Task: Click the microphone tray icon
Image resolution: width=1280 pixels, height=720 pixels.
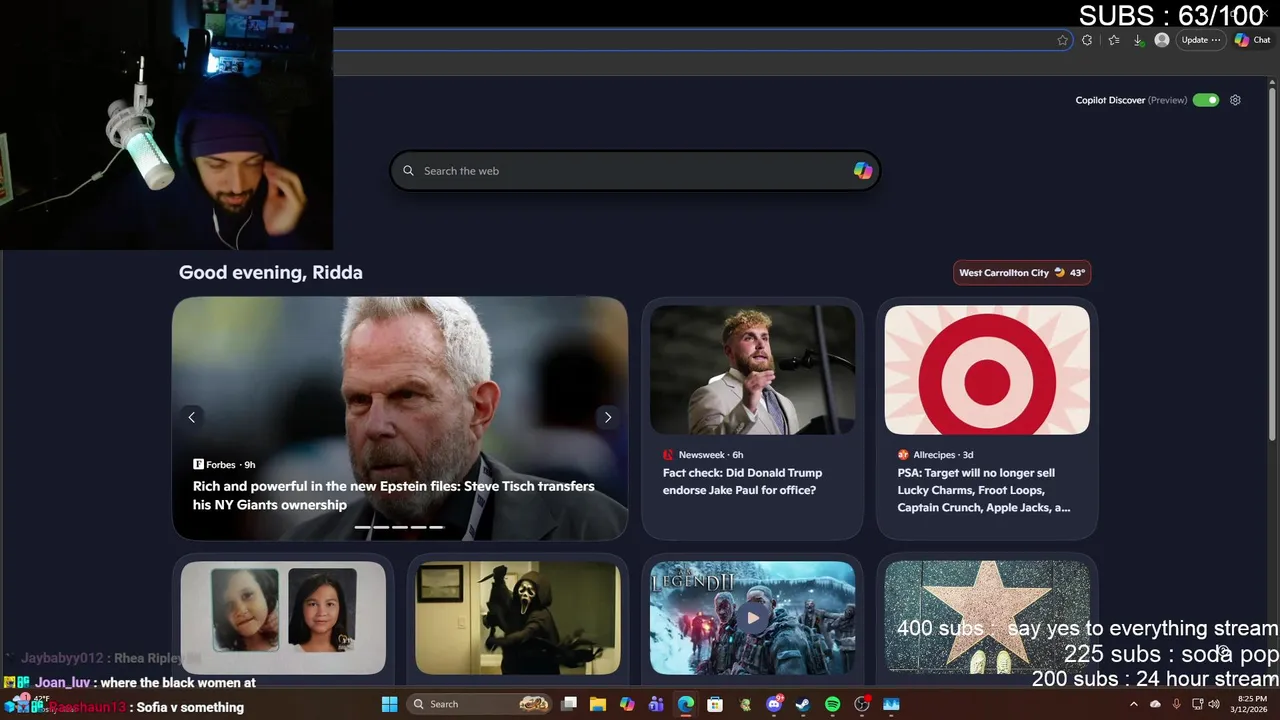Action: (1176, 704)
